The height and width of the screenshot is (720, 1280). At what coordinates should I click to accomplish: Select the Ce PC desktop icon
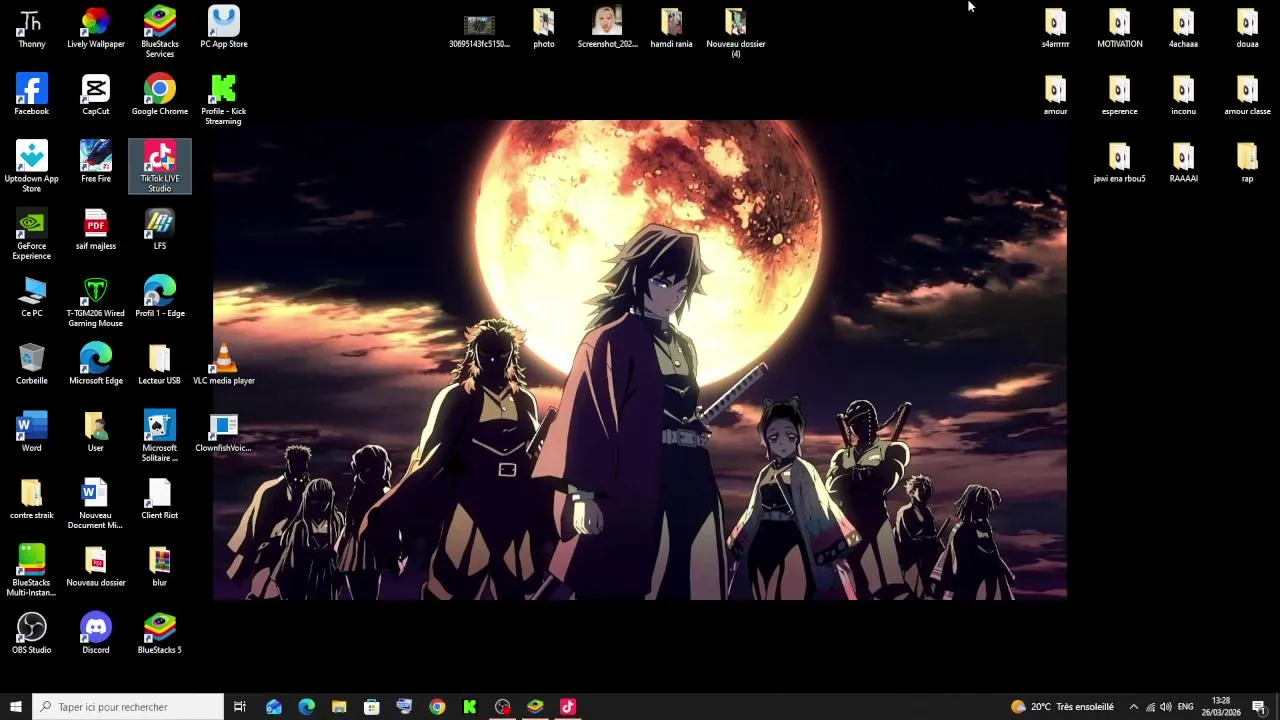click(x=31, y=297)
